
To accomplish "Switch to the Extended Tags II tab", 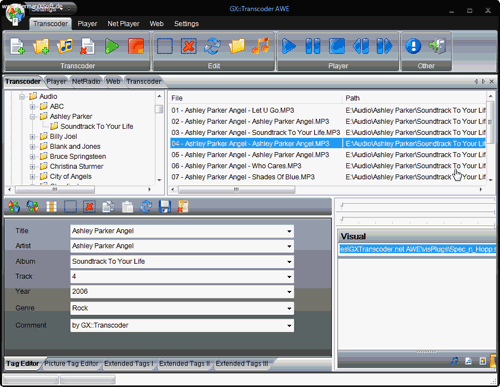I will click(x=184, y=363).
